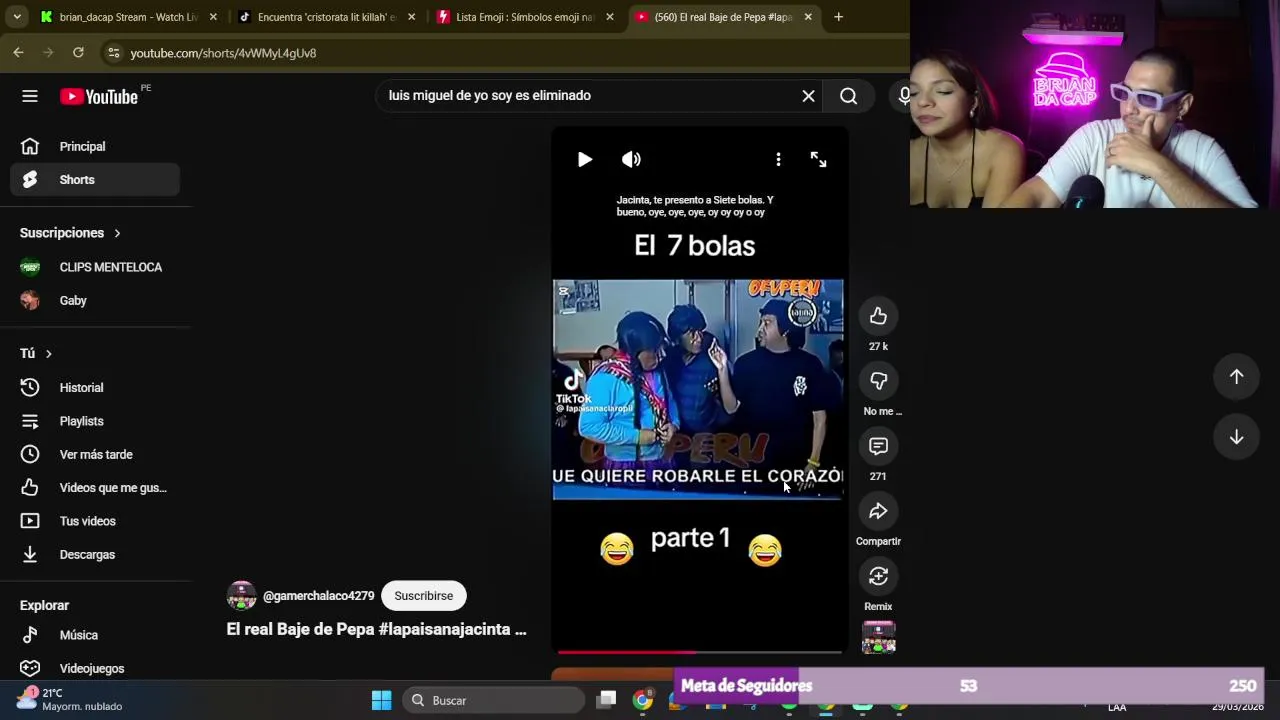This screenshot has width=1280, height=720.
Task: Open Chrome from the taskbar
Action: coord(643,700)
